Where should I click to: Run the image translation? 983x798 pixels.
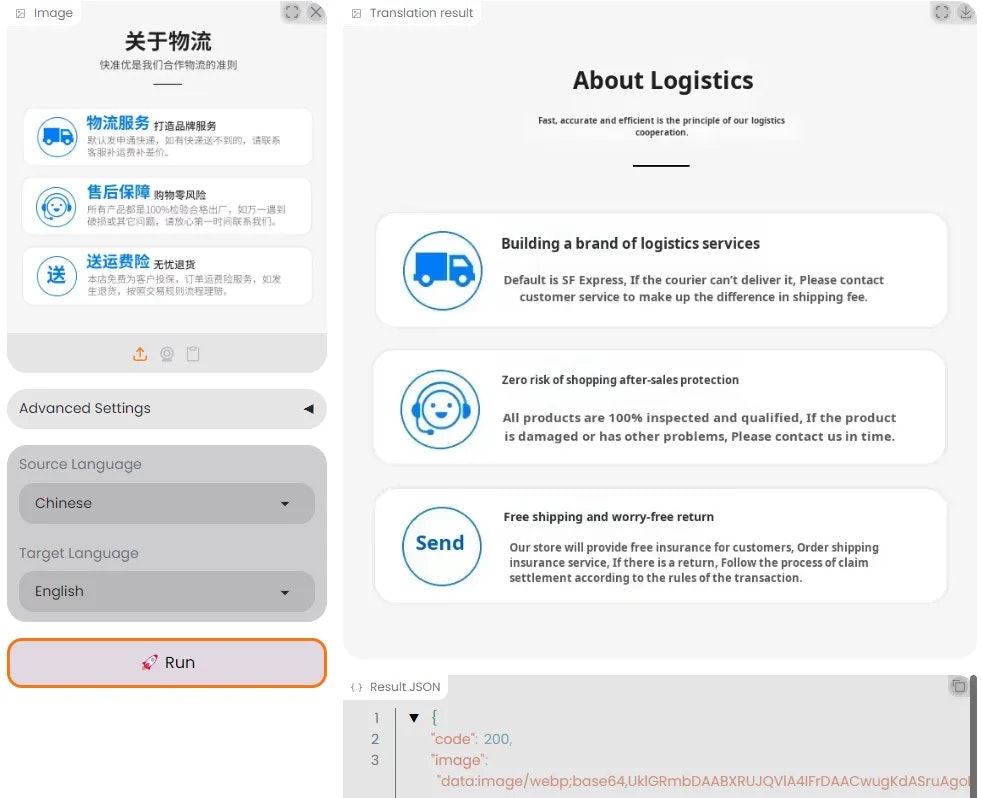(x=166, y=662)
